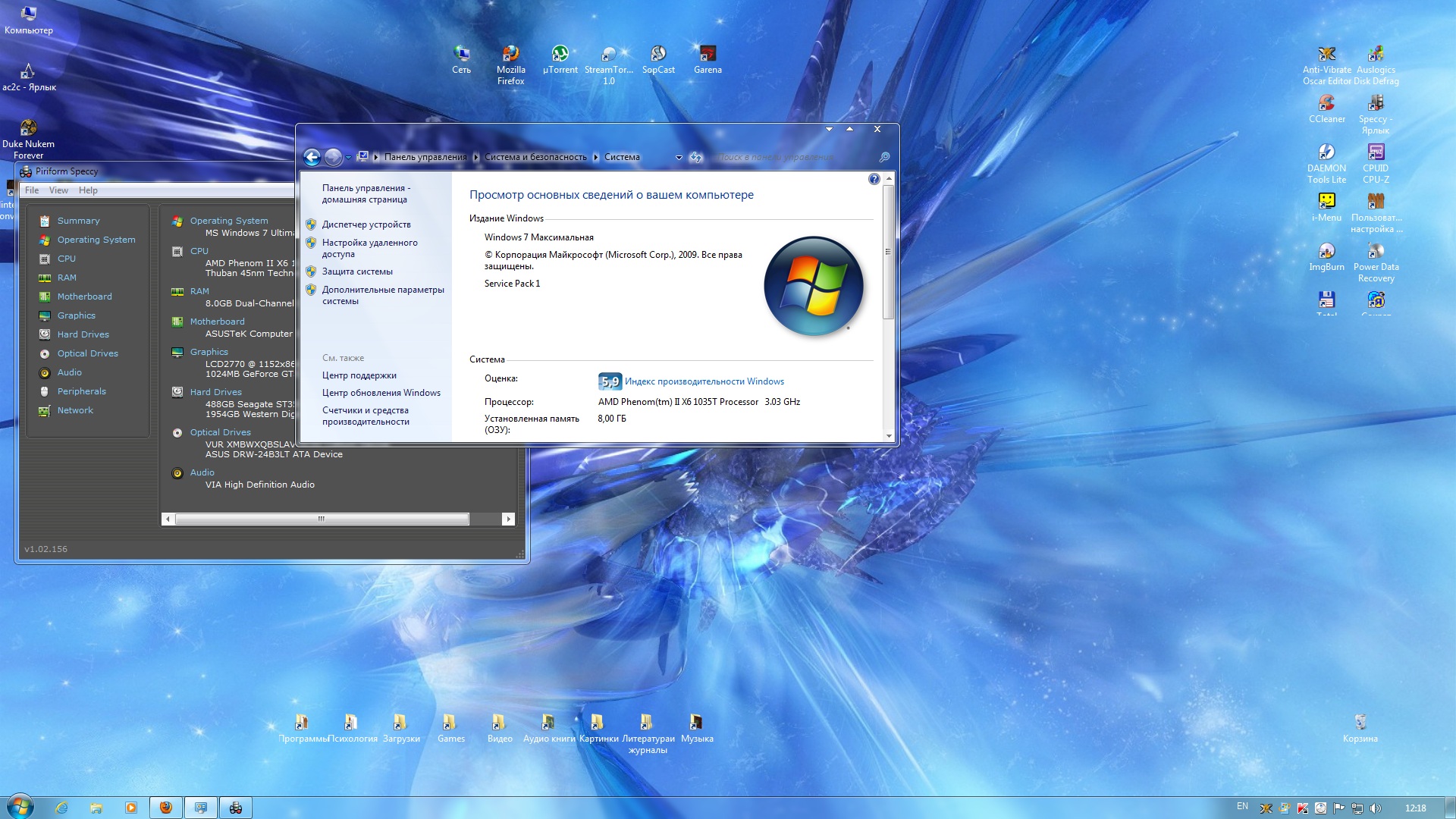
Task: Click the Firefox taskbar button
Action: pyautogui.click(x=166, y=808)
